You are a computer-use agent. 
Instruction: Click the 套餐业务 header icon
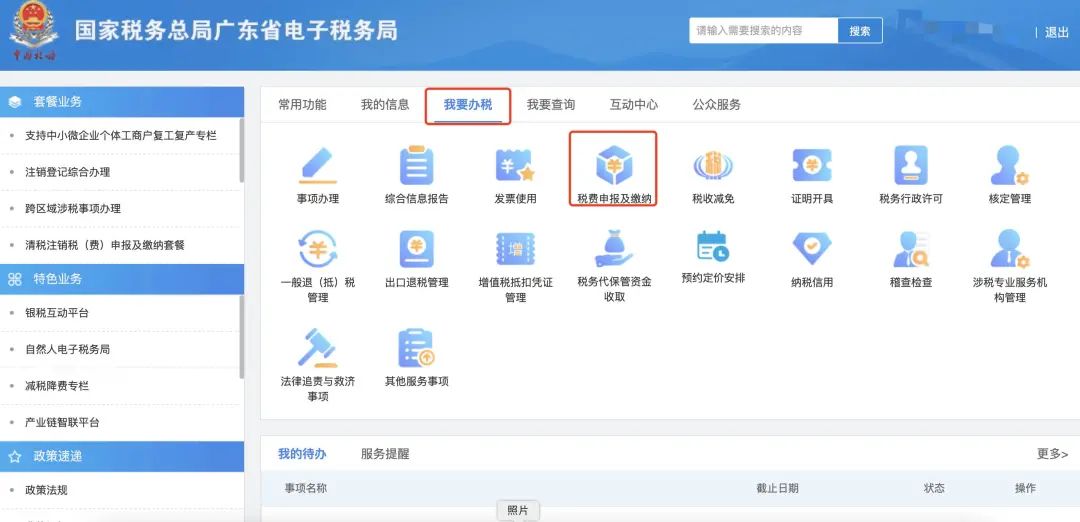(x=14, y=102)
